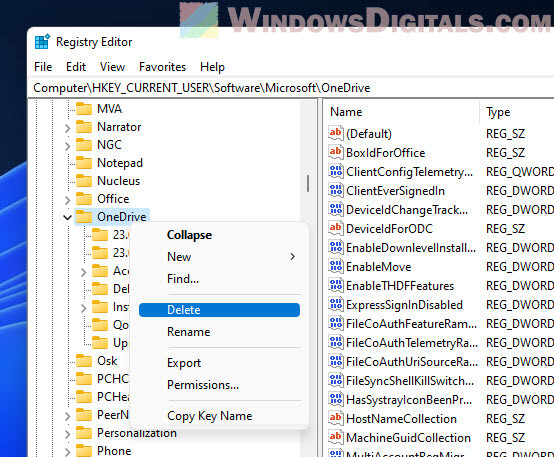The height and width of the screenshot is (457, 554).
Task: Expand the Office key
Action: click(x=67, y=200)
